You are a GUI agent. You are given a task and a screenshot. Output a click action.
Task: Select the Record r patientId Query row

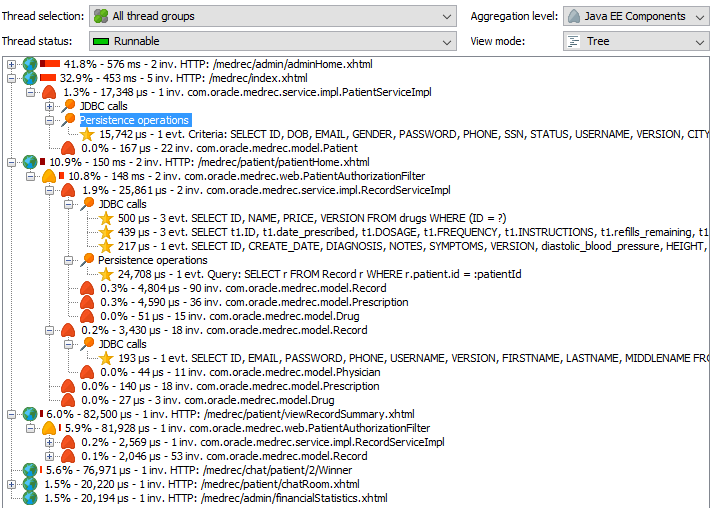point(320,274)
